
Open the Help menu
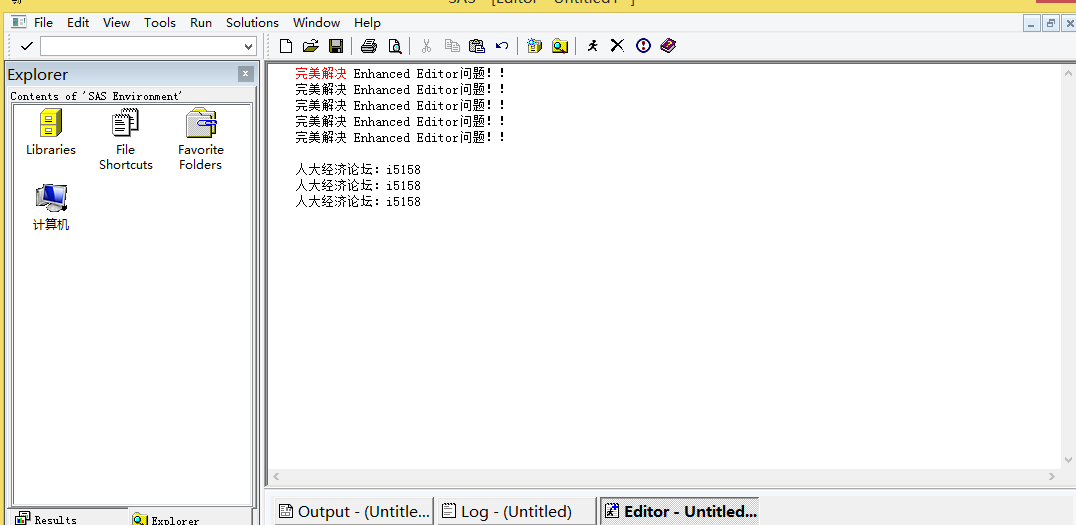coord(367,23)
